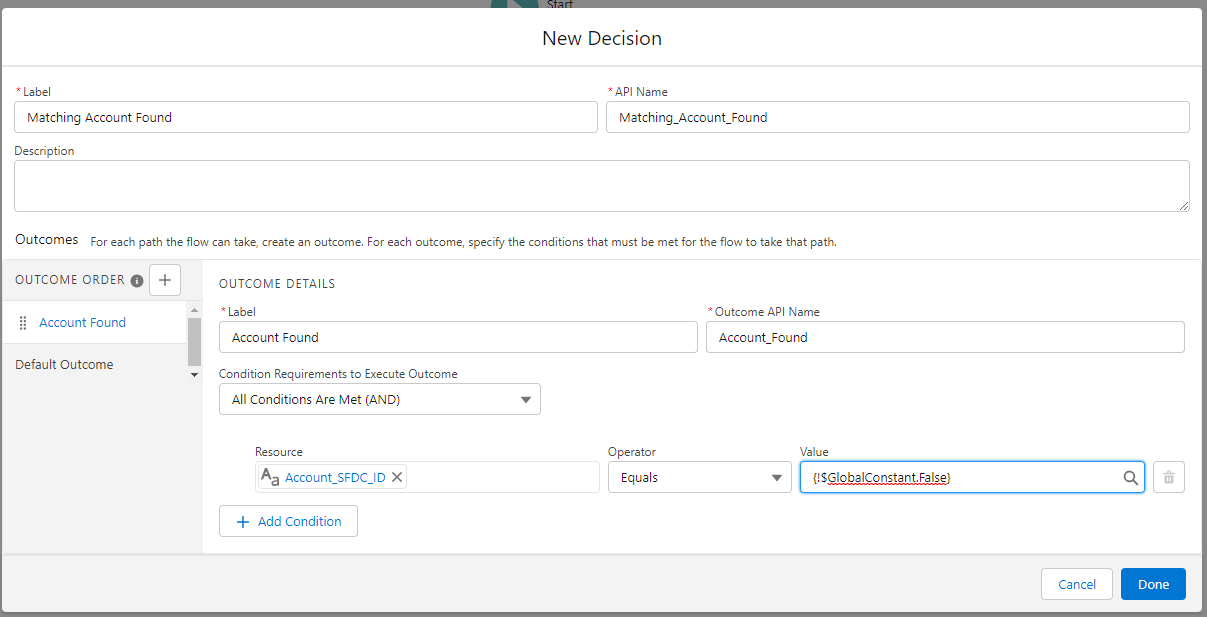The height and width of the screenshot is (617, 1207).
Task: Click the search icon in Value field
Action: (x=1130, y=478)
